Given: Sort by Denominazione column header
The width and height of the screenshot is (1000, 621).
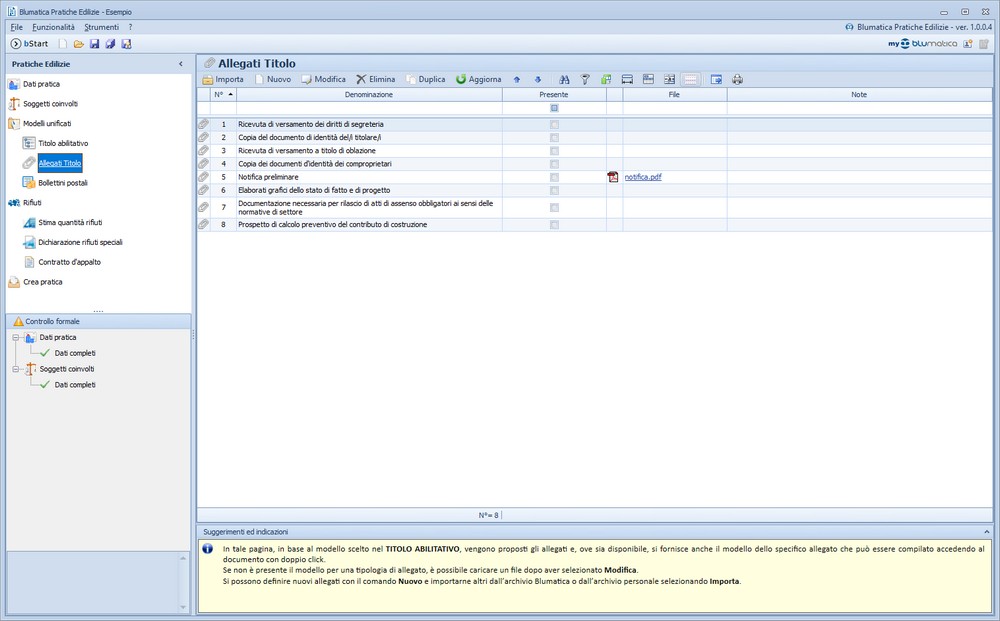Looking at the screenshot, I should click(369, 94).
